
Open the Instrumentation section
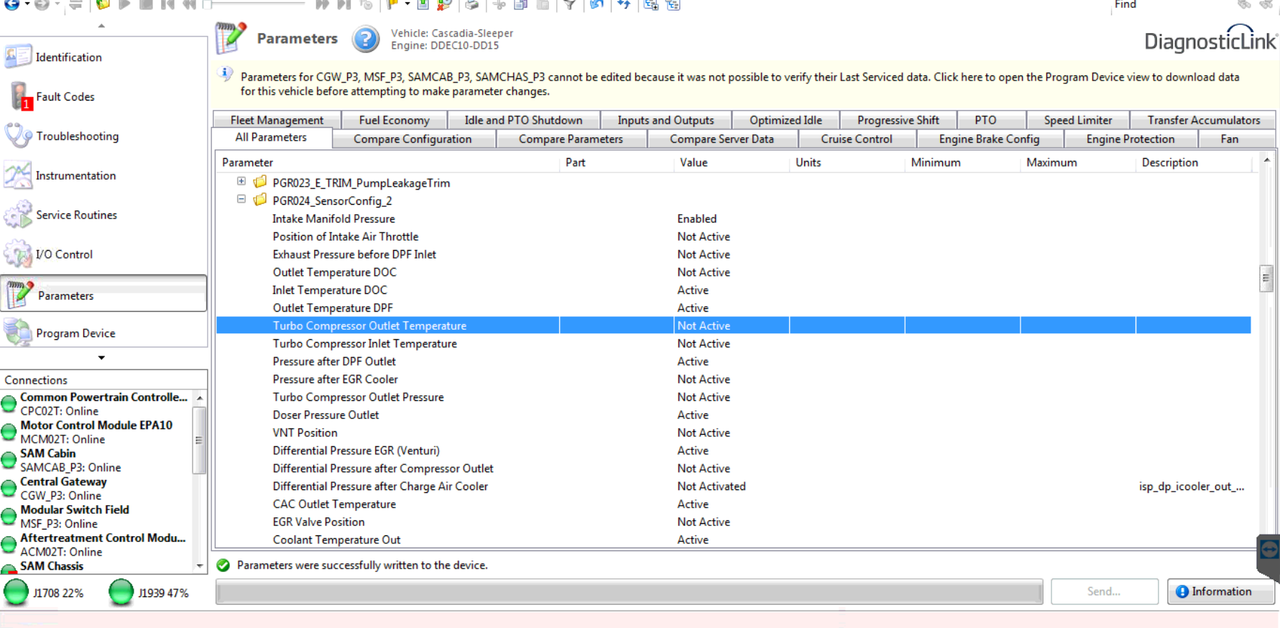[x=104, y=175]
